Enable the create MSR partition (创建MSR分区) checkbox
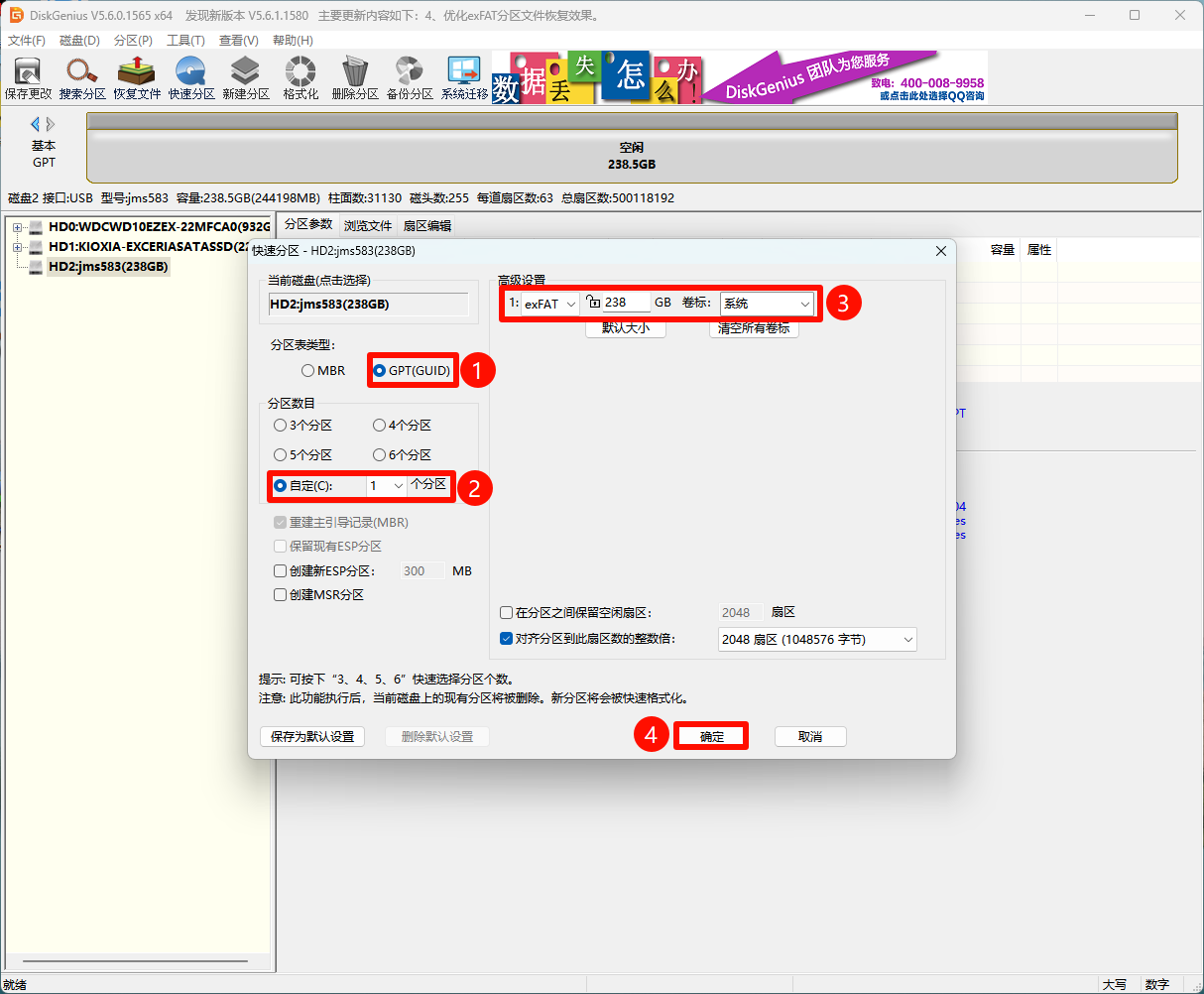This screenshot has width=1204, height=994. 281,595
